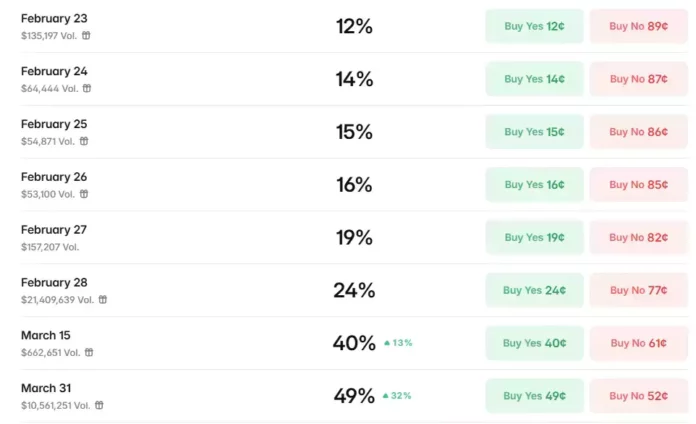Click the gift icon beside February 24 volume
The width and height of the screenshot is (696, 424).
86,88
